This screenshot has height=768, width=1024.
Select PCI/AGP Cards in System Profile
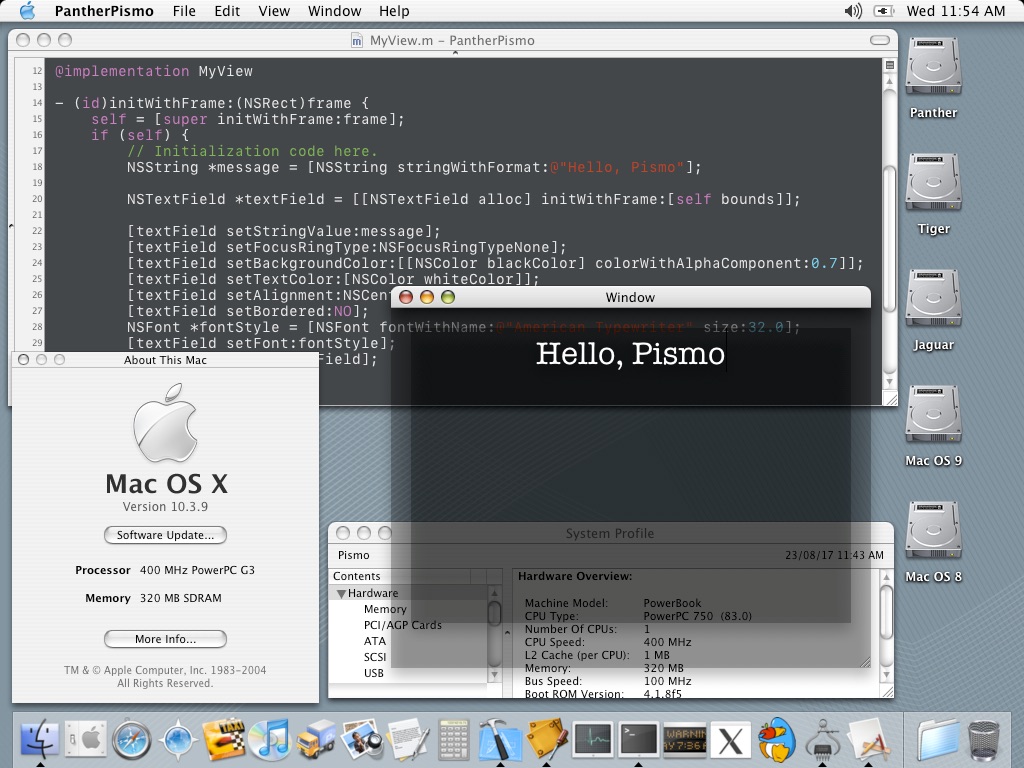click(x=402, y=625)
